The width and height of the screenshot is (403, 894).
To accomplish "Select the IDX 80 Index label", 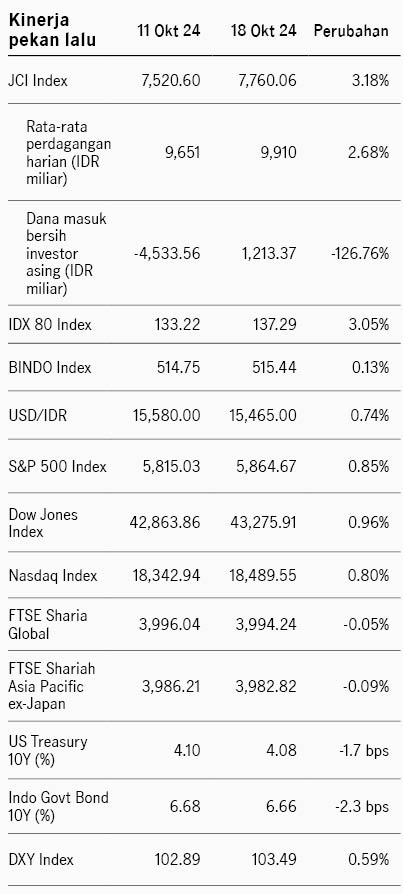I will pos(50,324).
